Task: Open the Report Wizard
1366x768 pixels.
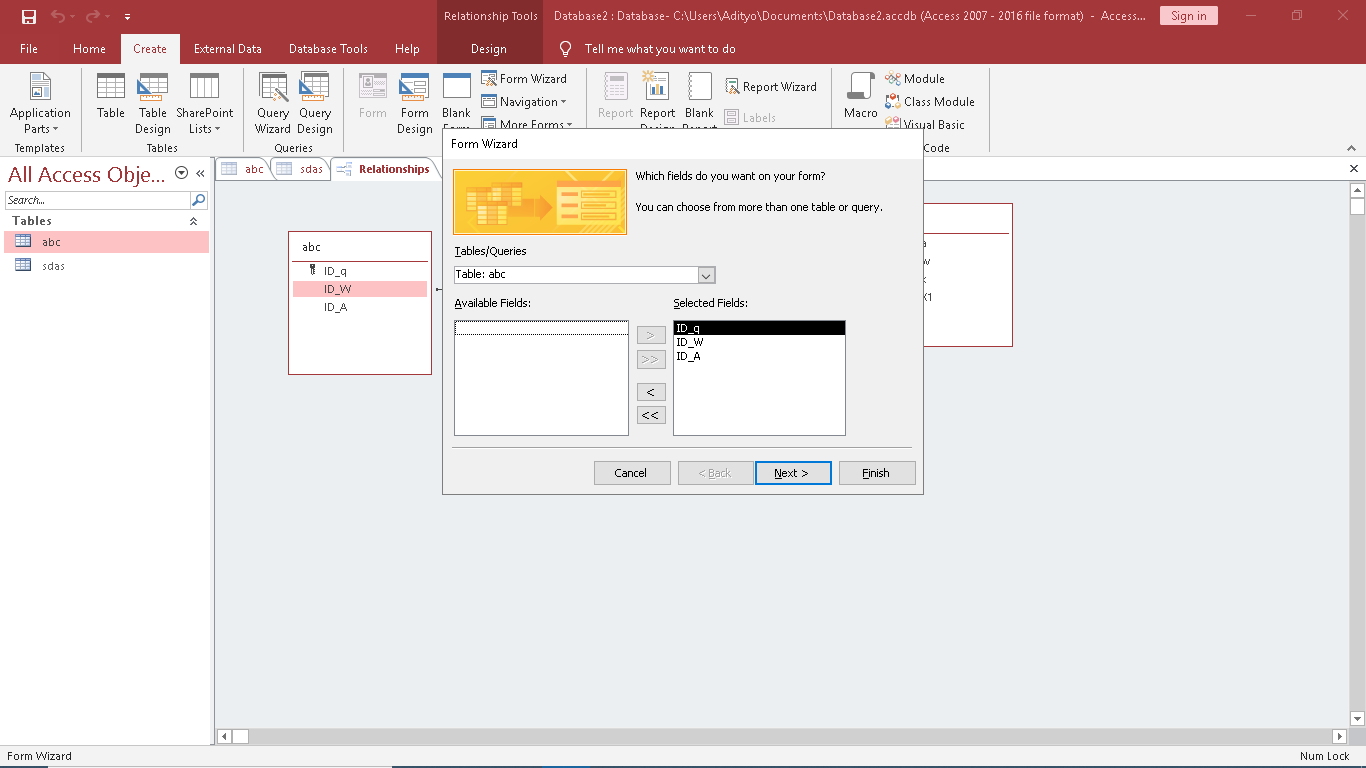Action: 771,87
